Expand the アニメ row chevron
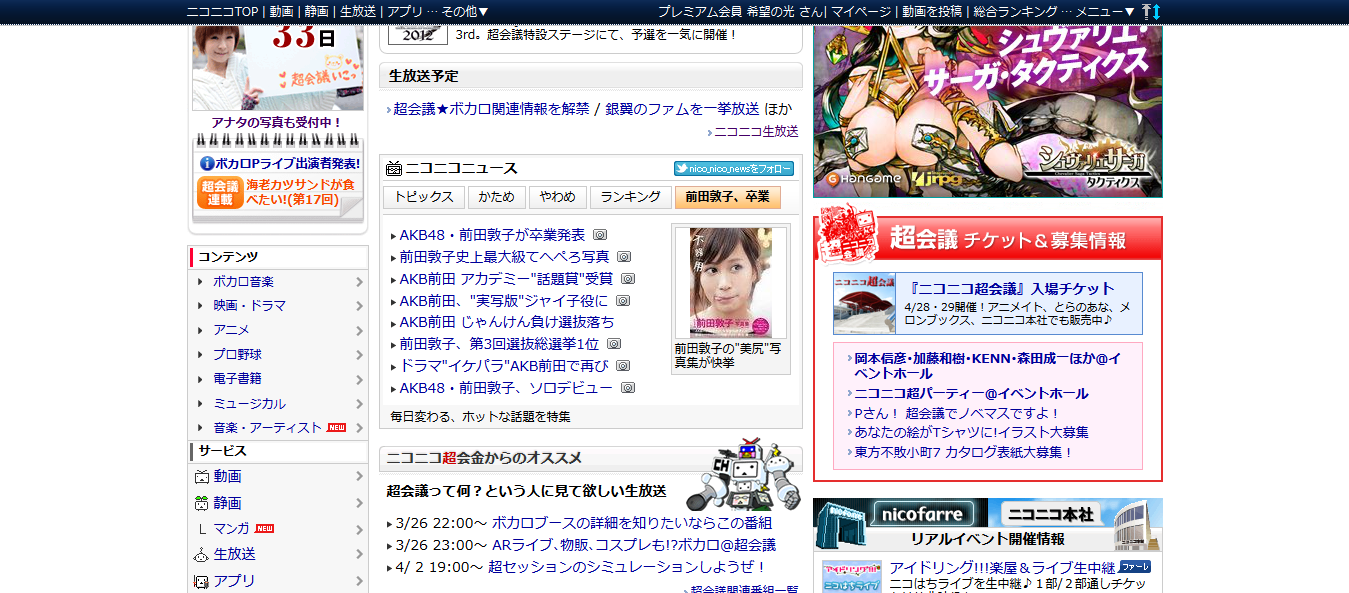 click(359, 330)
